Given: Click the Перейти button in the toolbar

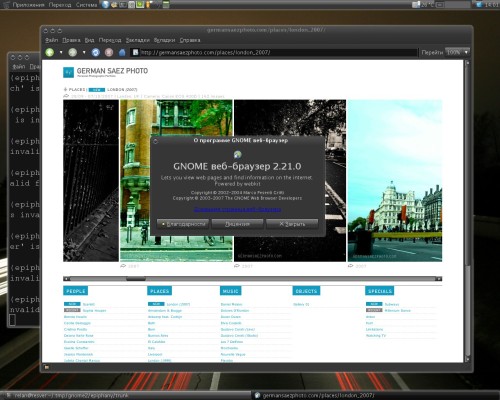Looking at the screenshot, I should 432,52.
